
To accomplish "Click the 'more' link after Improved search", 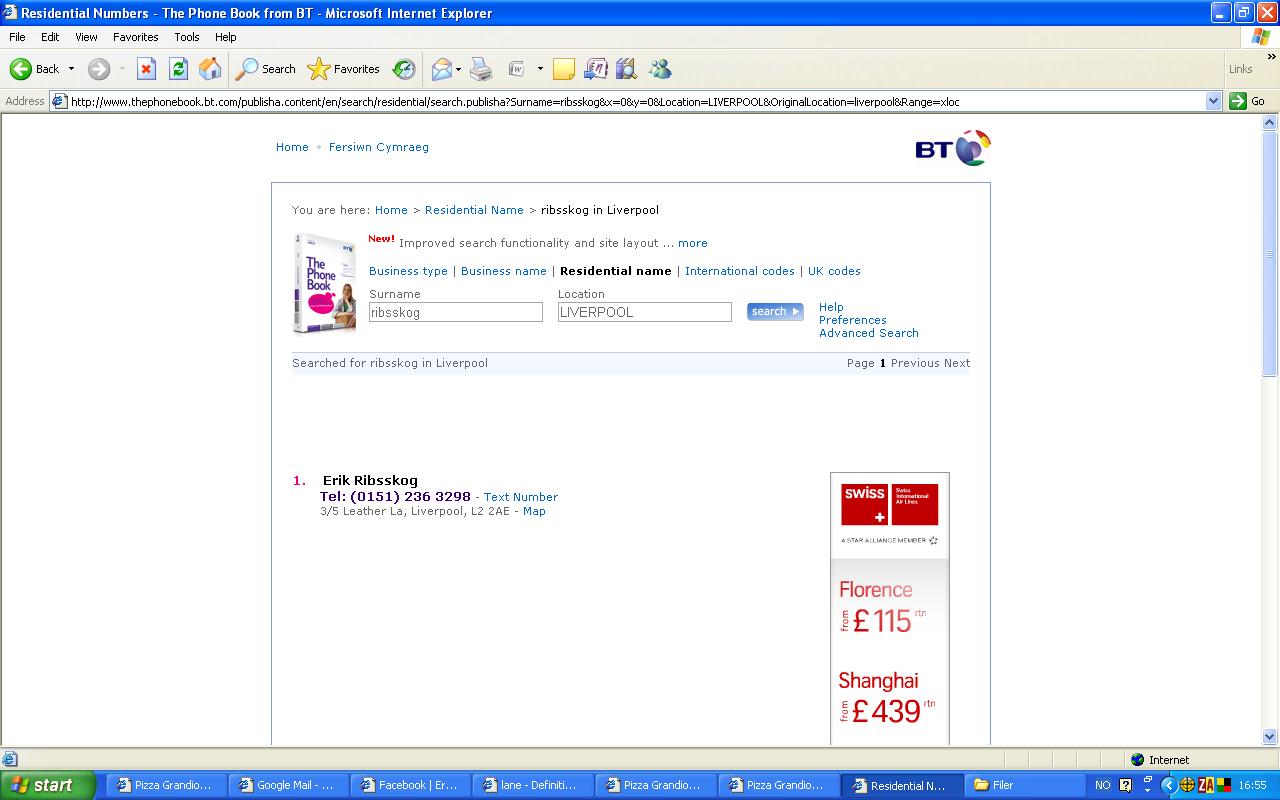I will [693, 243].
